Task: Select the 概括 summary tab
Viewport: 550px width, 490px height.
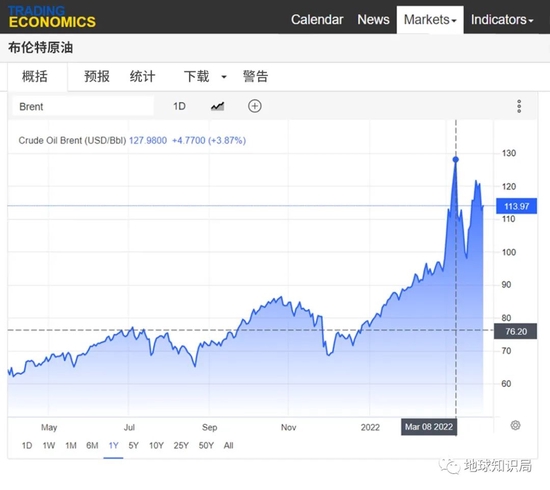Action: point(35,76)
